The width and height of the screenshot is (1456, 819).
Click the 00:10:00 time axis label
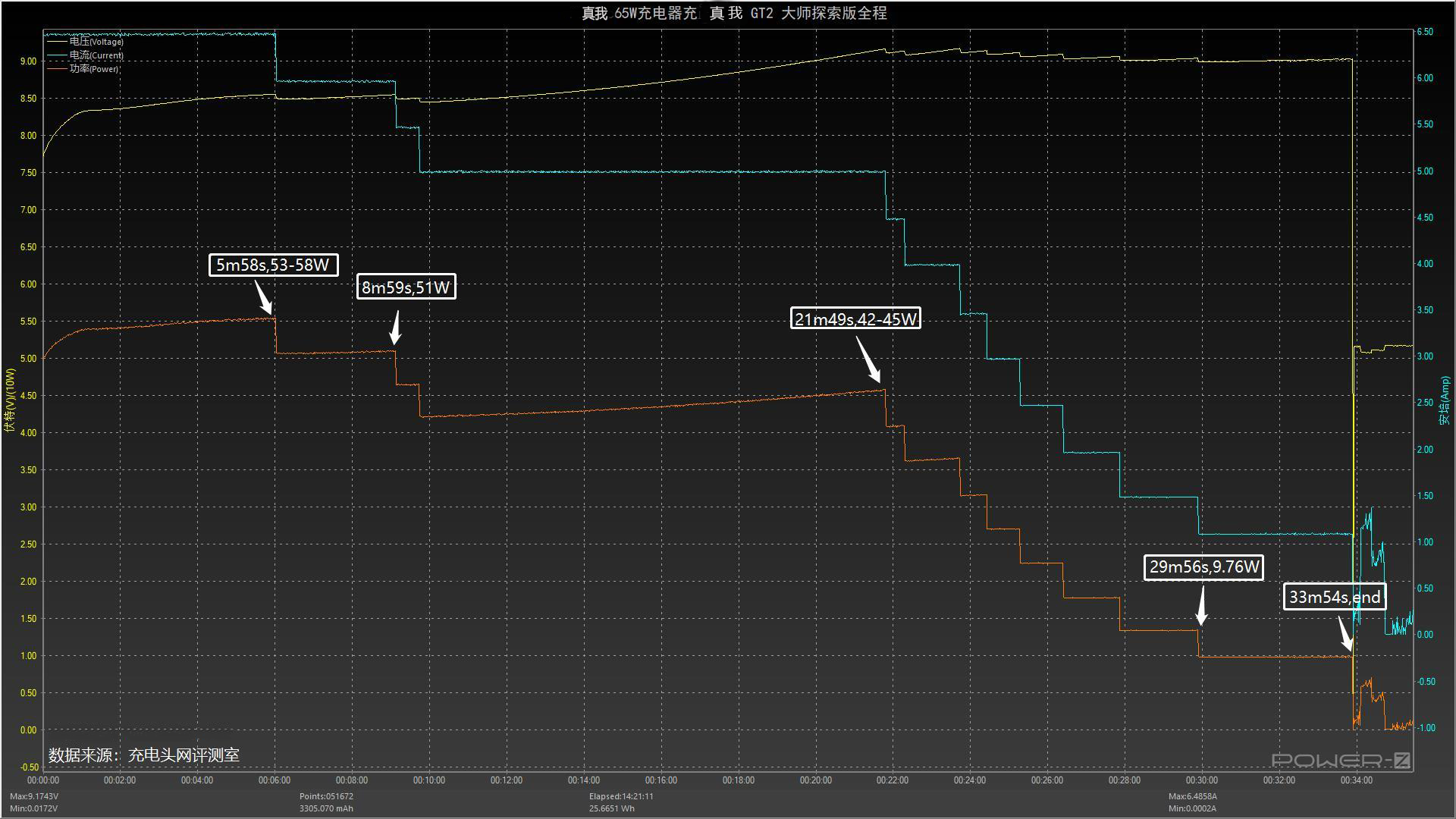[x=429, y=780]
